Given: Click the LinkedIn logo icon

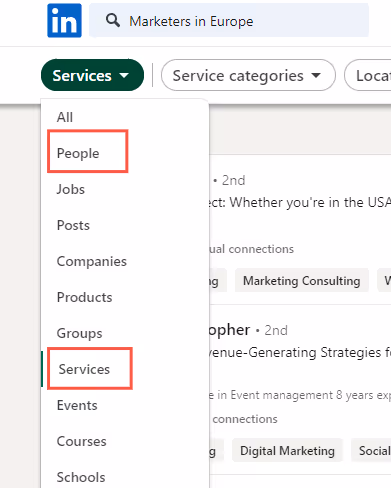Looking at the screenshot, I should [x=64, y=20].
